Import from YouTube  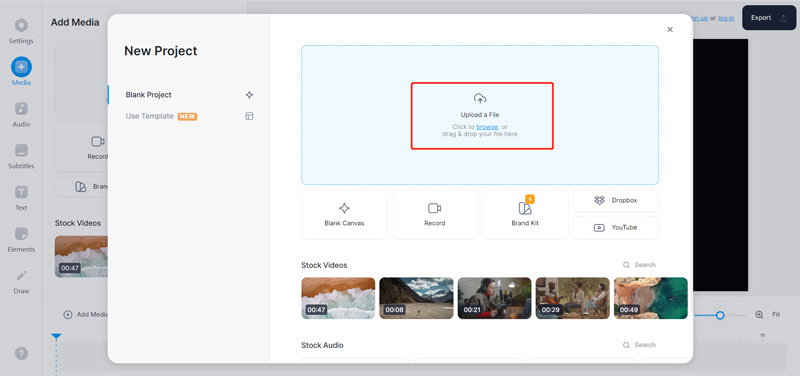(615, 228)
